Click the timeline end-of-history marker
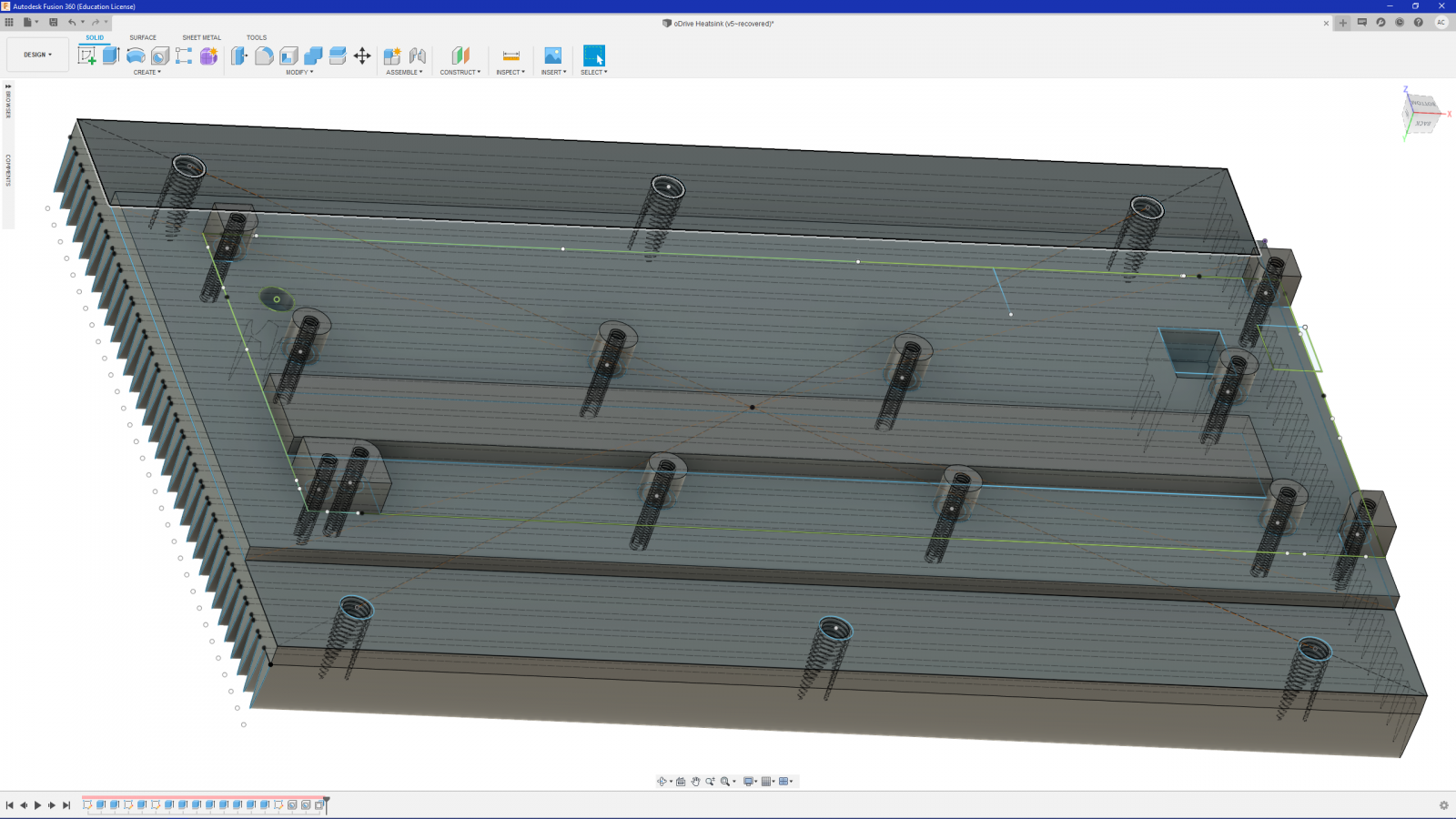 (x=326, y=804)
